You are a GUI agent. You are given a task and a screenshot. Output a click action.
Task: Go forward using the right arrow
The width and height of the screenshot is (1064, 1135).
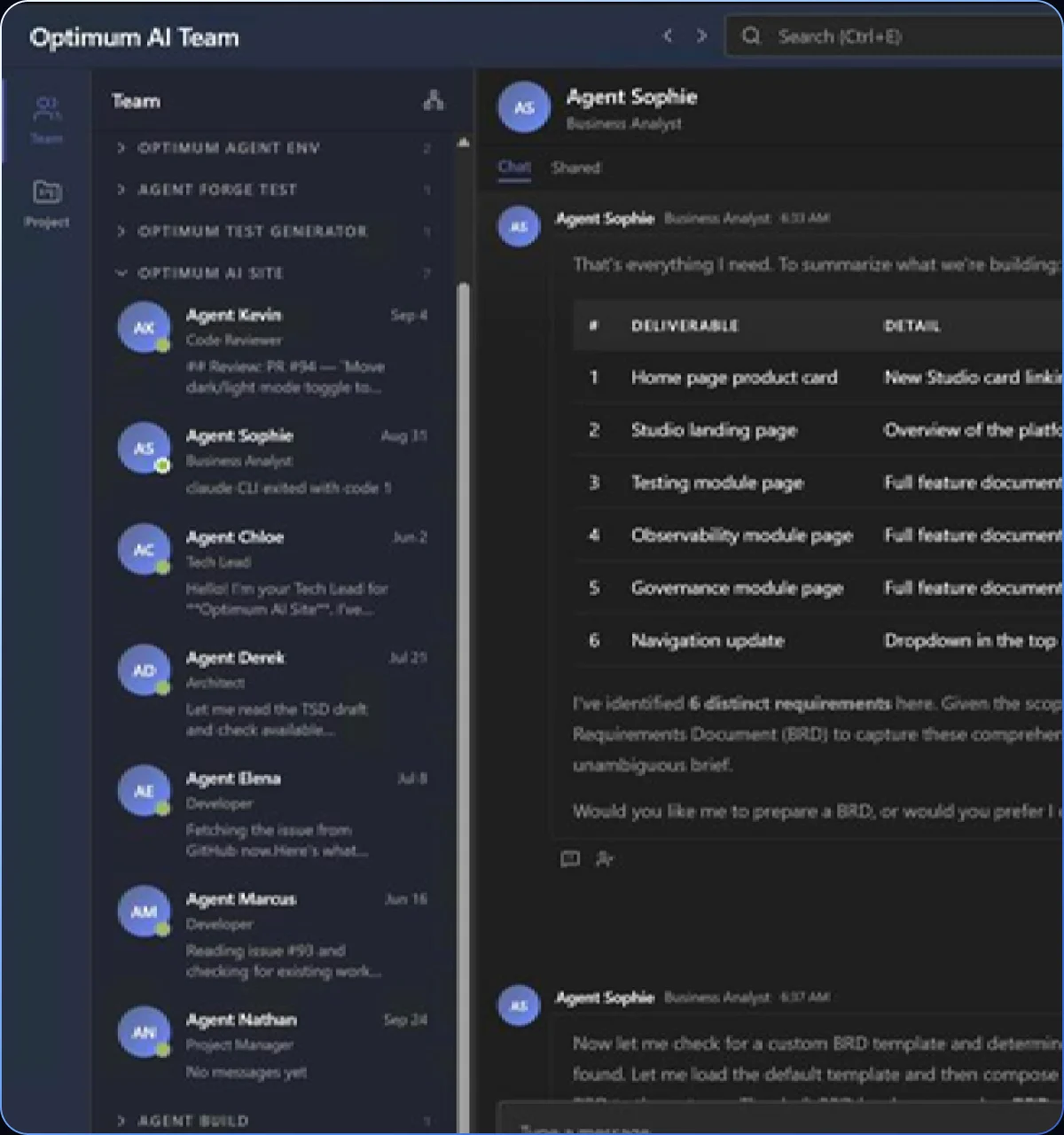tap(701, 36)
